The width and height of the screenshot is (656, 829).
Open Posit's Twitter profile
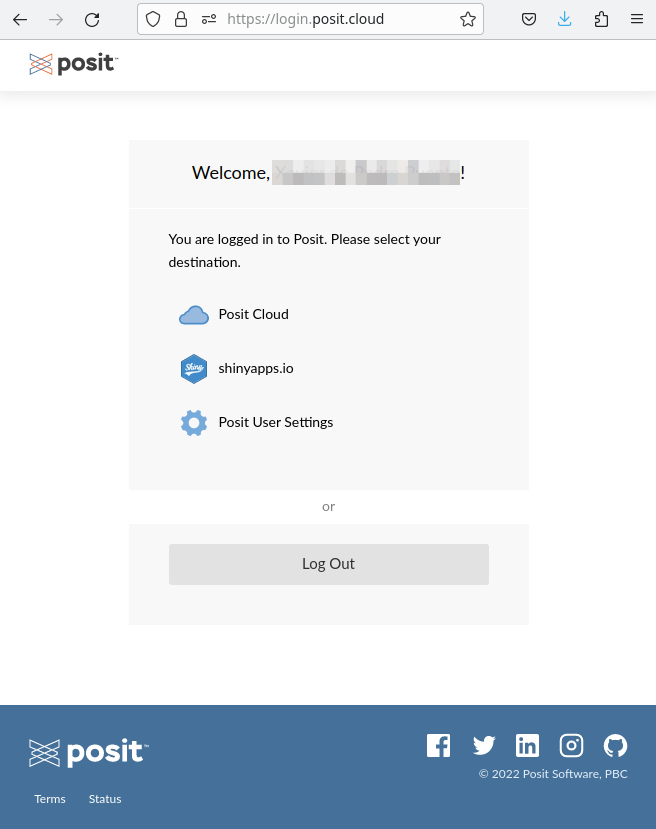(484, 745)
